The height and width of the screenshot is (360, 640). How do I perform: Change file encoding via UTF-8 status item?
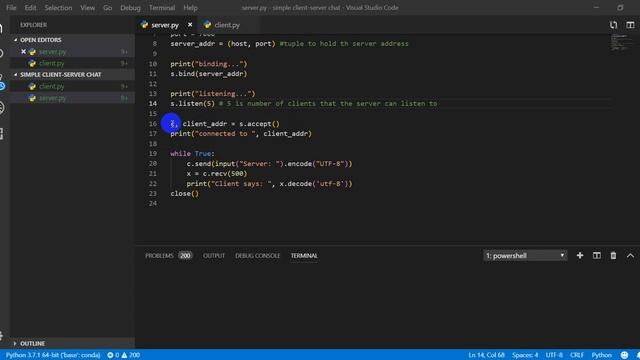coord(554,355)
